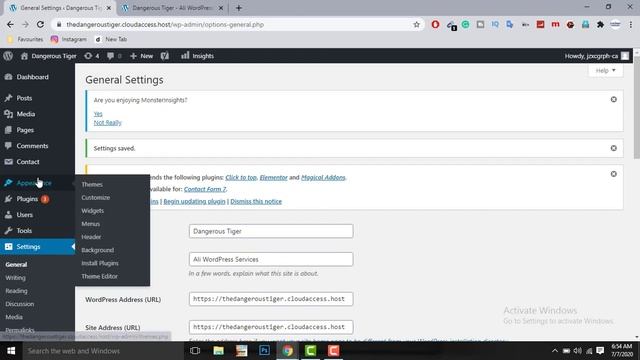The width and height of the screenshot is (640, 360).
Task: Select Menus from Appearance flyout
Action: coord(91,224)
